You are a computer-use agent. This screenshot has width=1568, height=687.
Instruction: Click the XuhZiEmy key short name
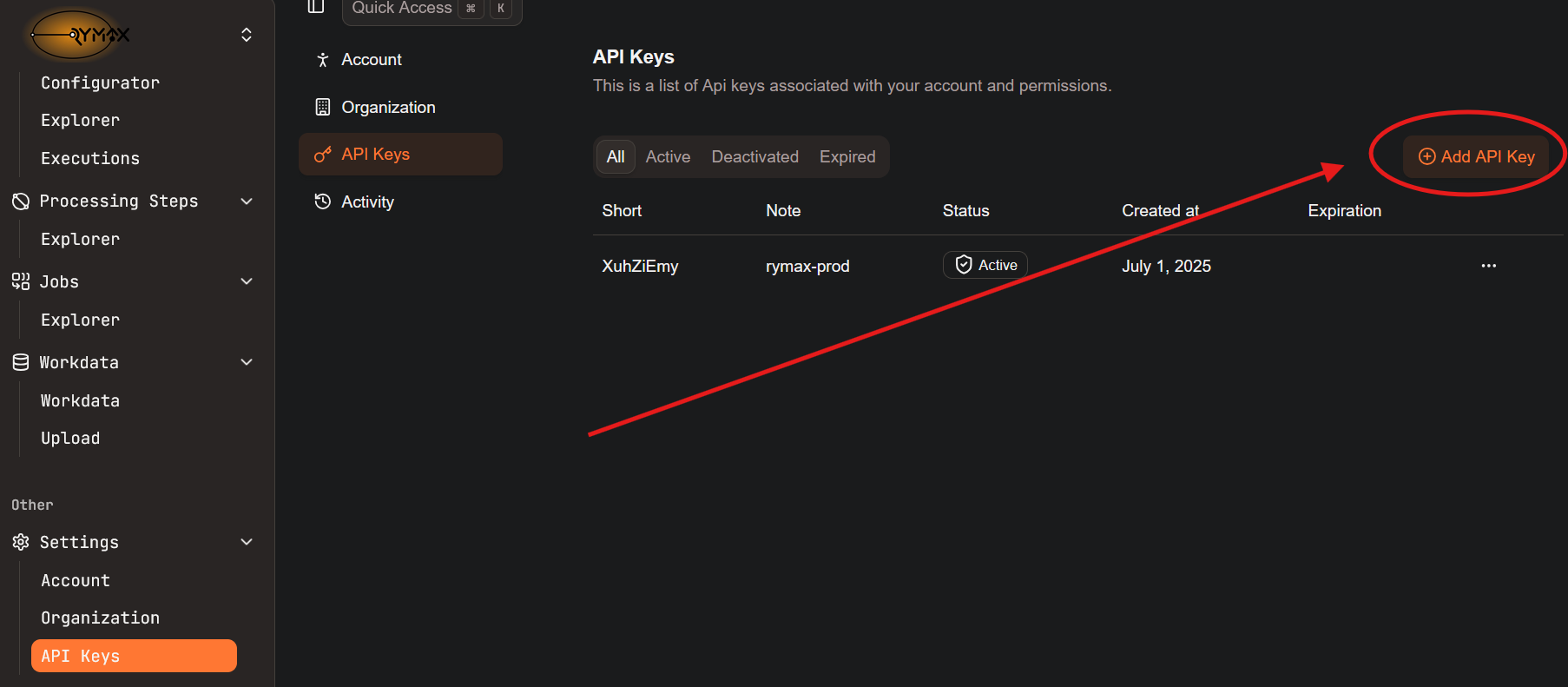click(x=640, y=266)
